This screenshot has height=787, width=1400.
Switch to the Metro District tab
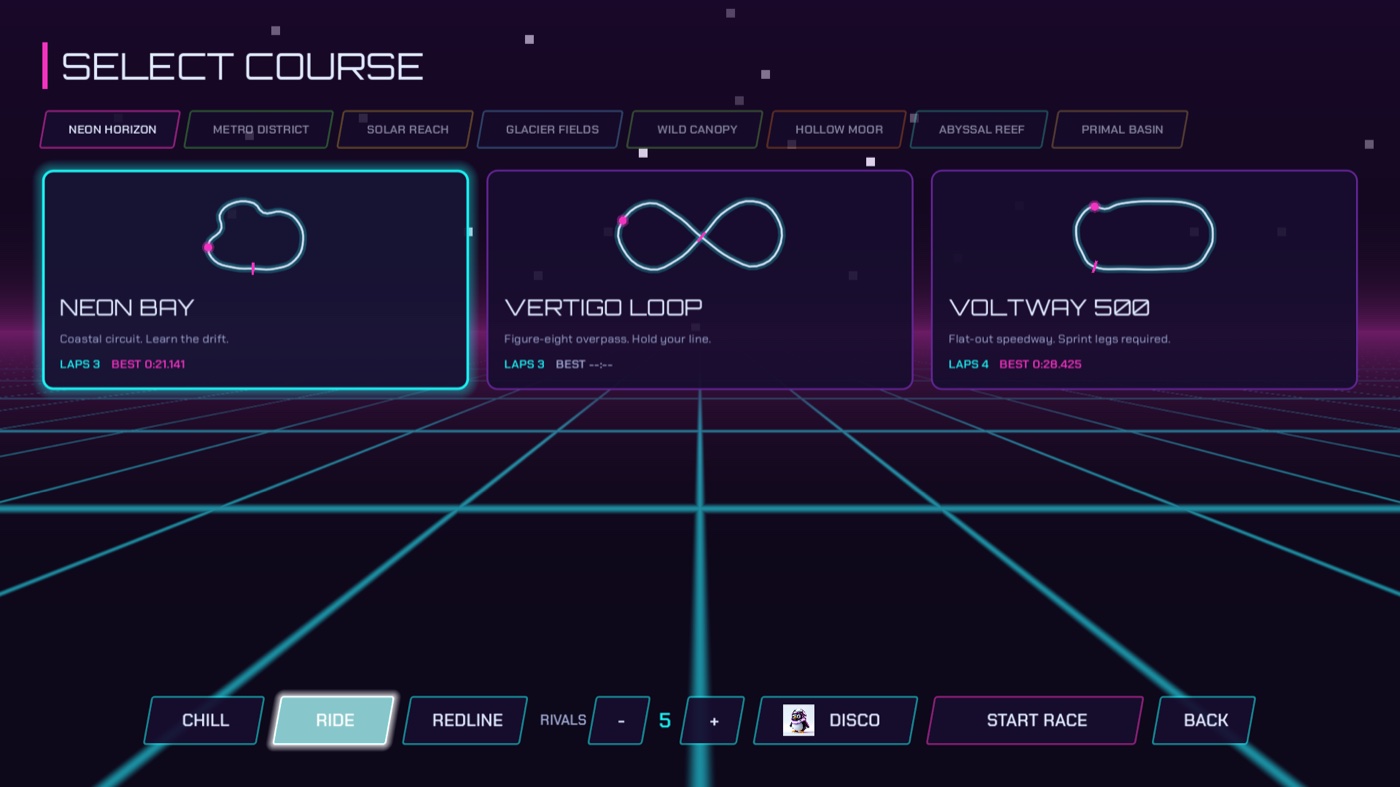click(x=259, y=129)
